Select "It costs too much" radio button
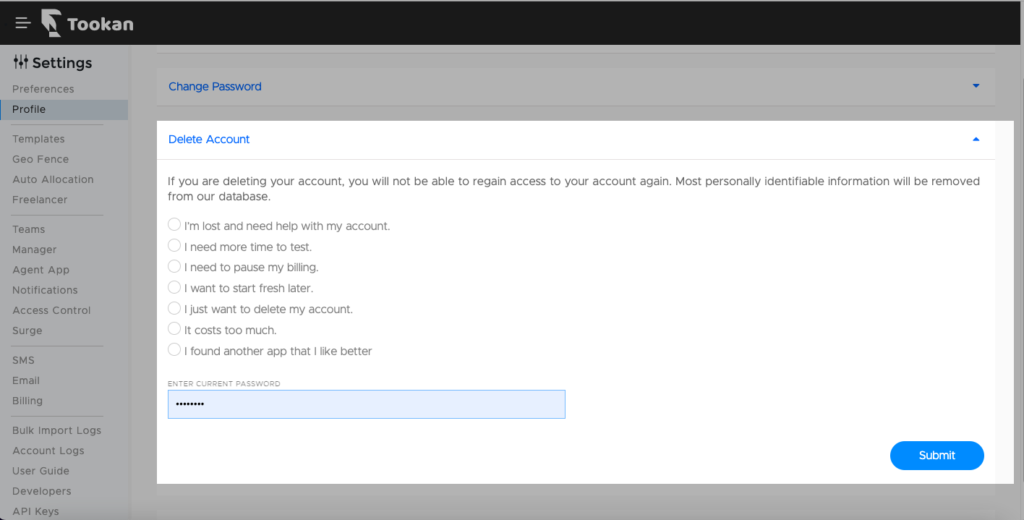 pos(174,329)
